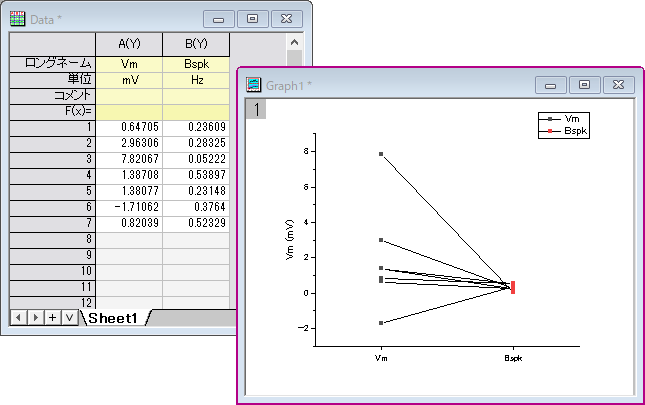
Task: Click the Bspk X axis tick label
Action: [x=513, y=358]
